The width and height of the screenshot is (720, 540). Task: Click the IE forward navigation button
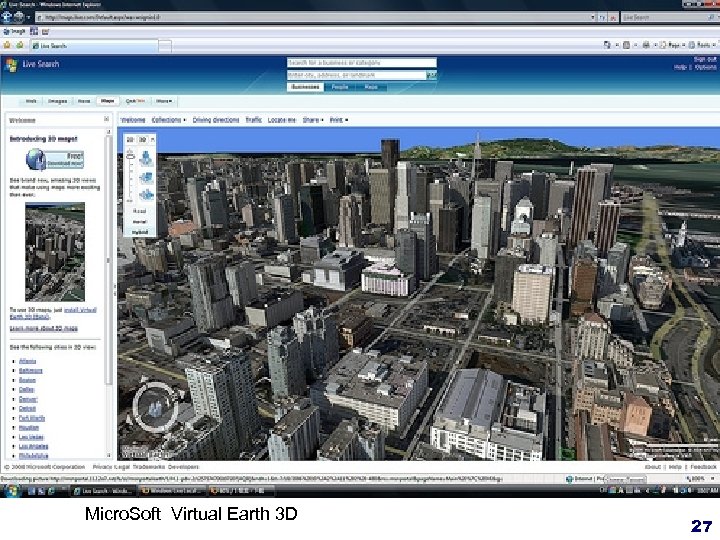tap(19, 17)
